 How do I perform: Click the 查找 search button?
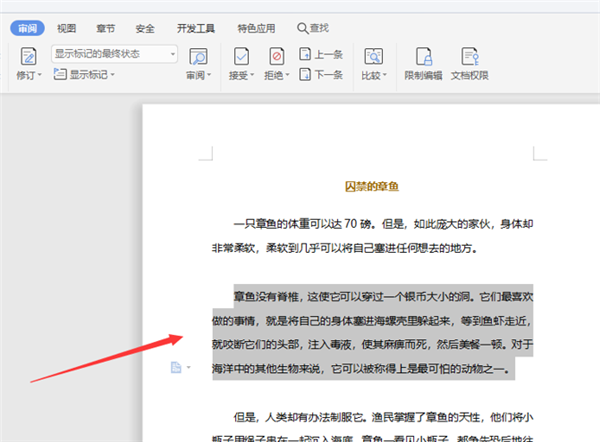coord(313,29)
